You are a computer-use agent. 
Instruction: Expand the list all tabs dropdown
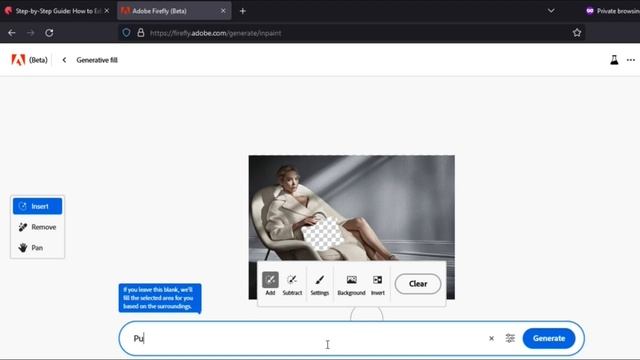click(551, 11)
